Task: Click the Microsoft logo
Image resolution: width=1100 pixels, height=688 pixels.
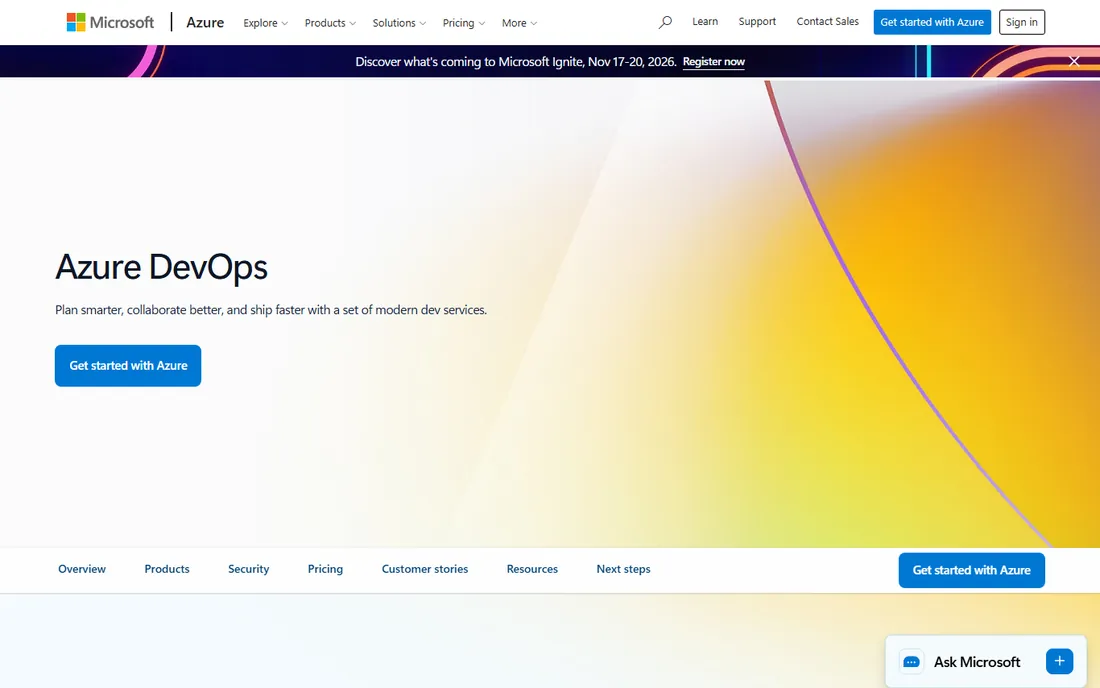Action: pyautogui.click(x=110, y=22)
